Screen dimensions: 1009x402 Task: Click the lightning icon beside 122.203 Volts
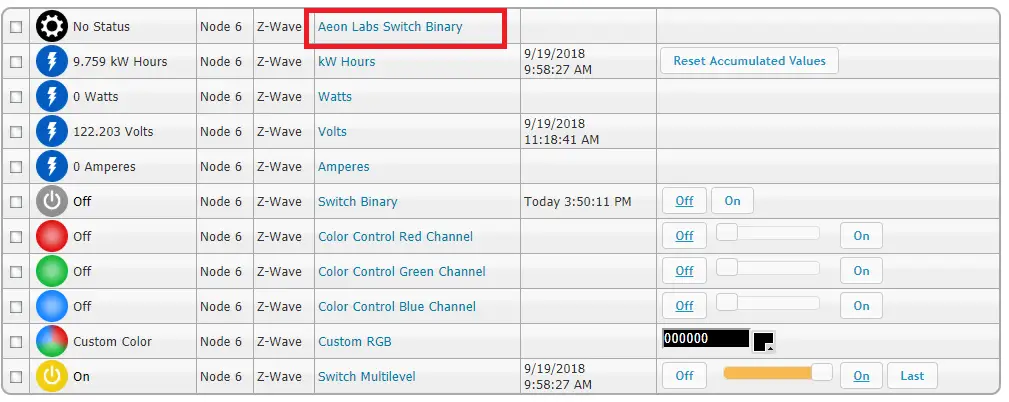coord(51,131)
